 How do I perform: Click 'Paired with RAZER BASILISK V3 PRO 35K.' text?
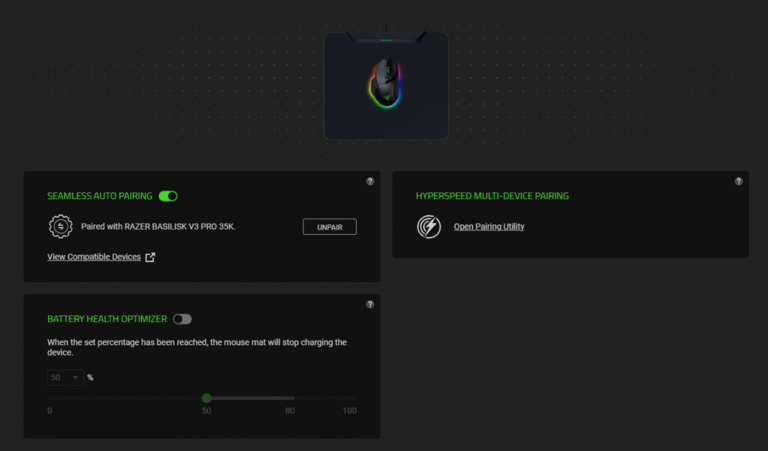tap(158, 226)
